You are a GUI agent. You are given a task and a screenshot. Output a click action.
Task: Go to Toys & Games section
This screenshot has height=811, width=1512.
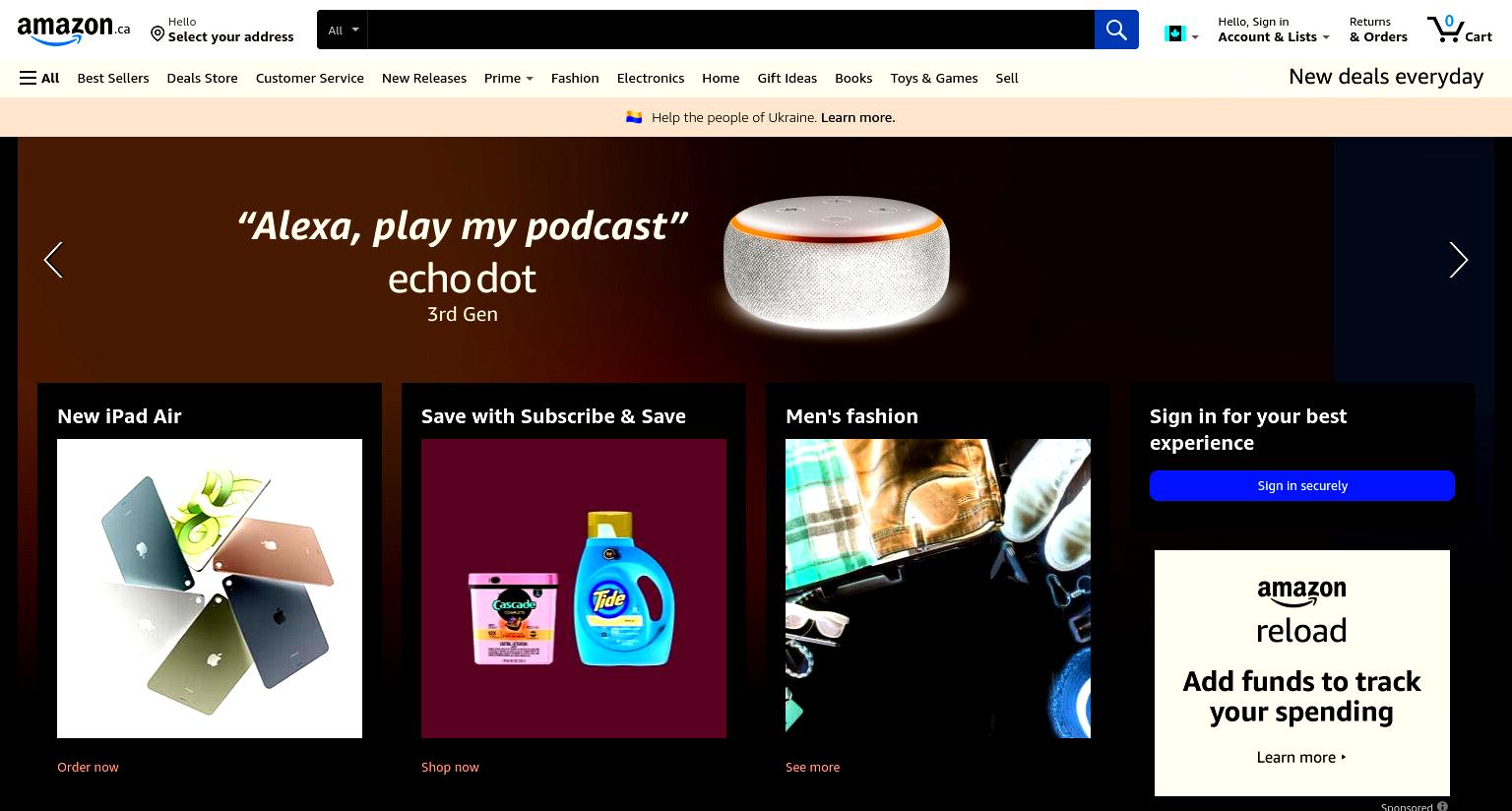(934, 78)
